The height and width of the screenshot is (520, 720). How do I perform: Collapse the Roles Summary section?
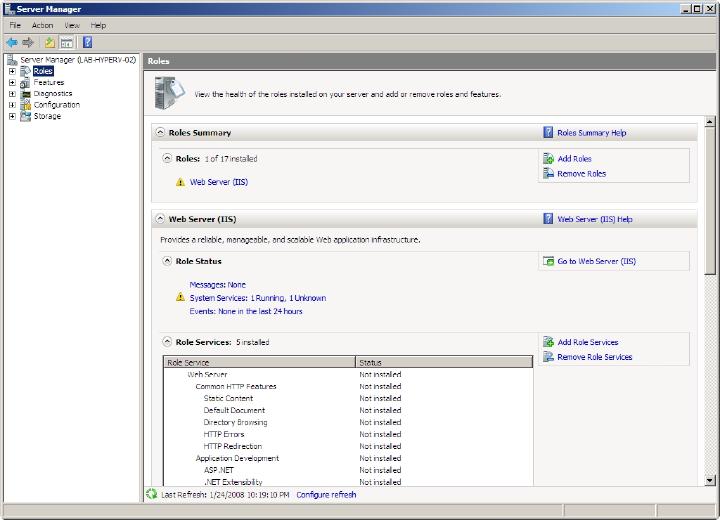[160, 132]
